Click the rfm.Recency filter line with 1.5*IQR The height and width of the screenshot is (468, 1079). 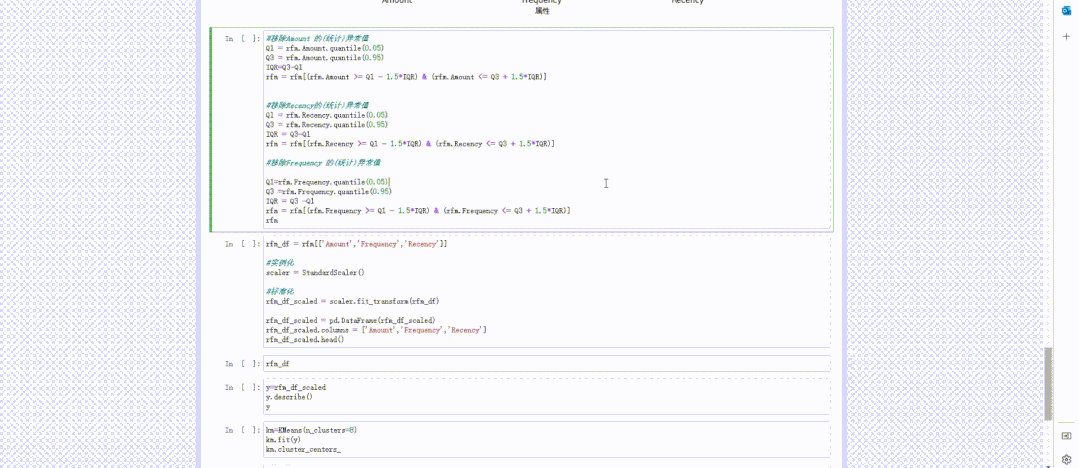click(x=410, y=144)
